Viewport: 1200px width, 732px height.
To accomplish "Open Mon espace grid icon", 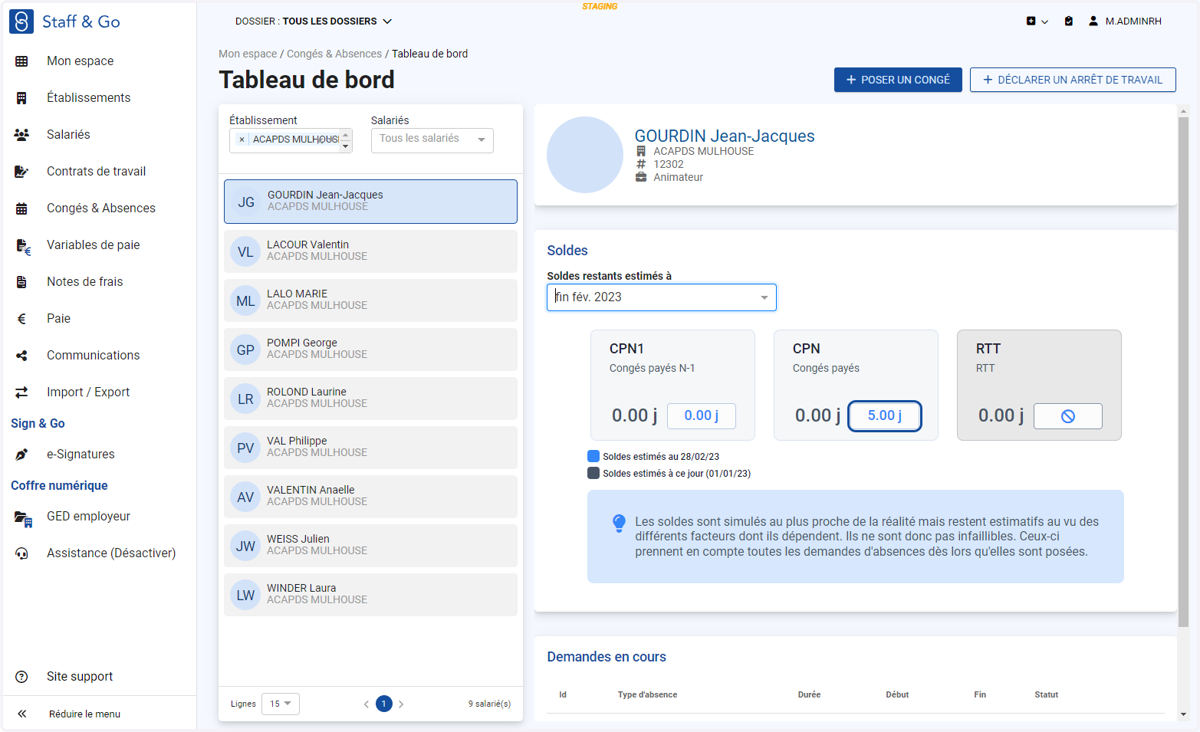I will pos(21,61).
